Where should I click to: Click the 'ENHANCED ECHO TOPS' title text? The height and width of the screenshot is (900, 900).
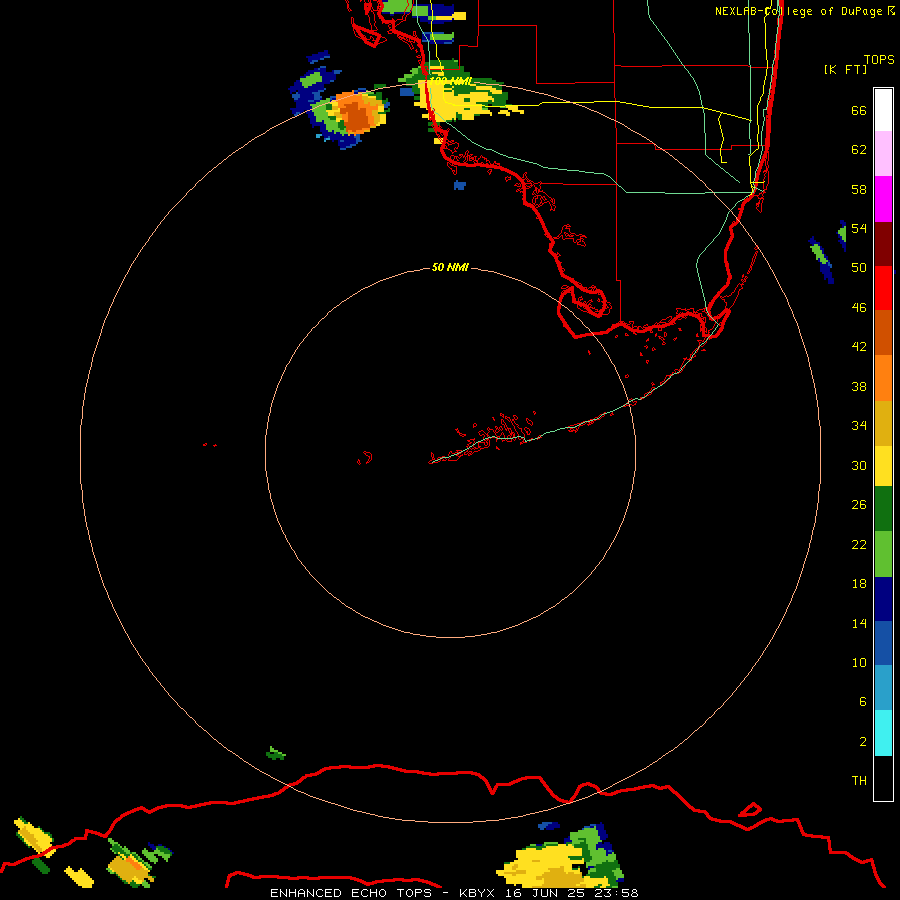[x=351, y=893]
